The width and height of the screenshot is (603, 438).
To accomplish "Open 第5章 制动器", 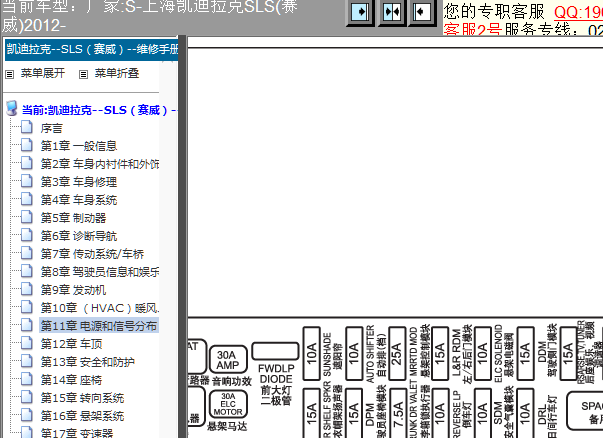I will click(73, 218).
